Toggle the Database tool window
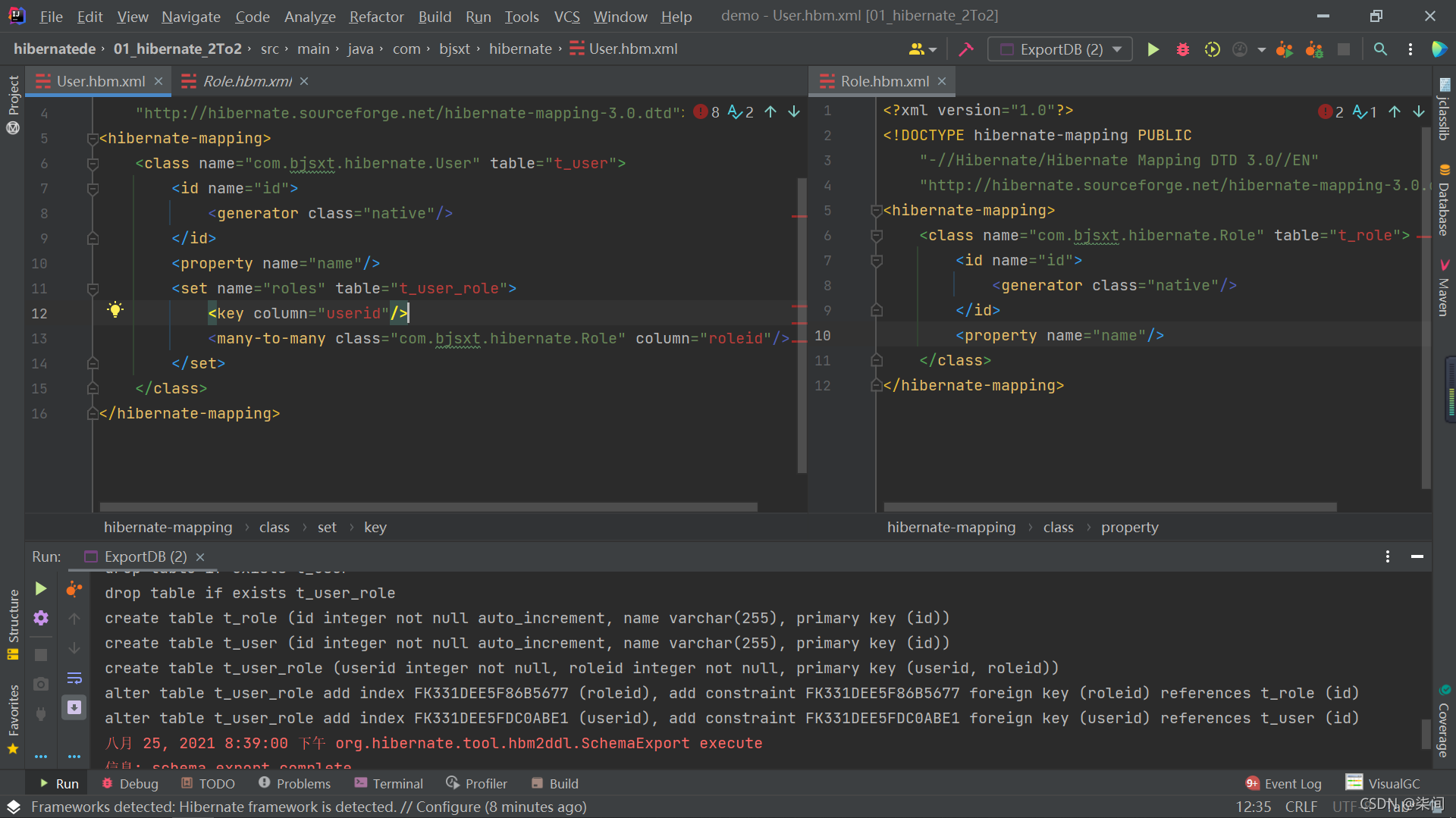Screen dimensions: 1456x818 [x=1444, y=200]
